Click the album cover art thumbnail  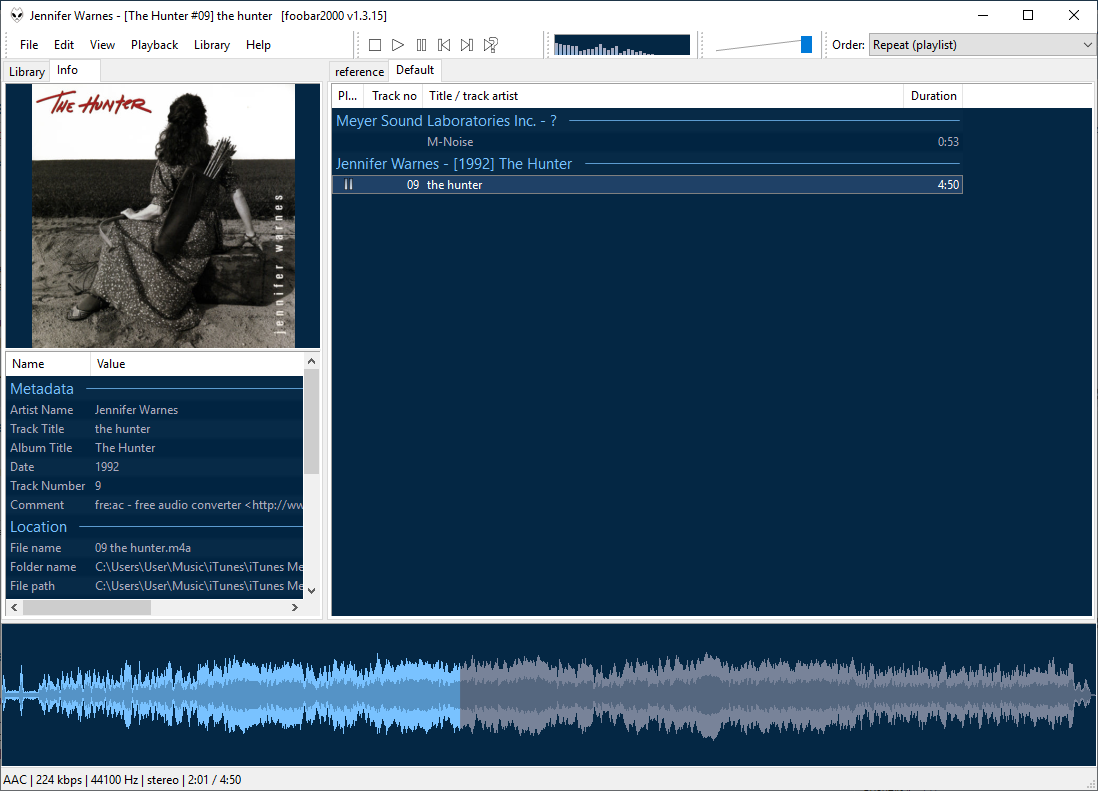click(163, 215)
